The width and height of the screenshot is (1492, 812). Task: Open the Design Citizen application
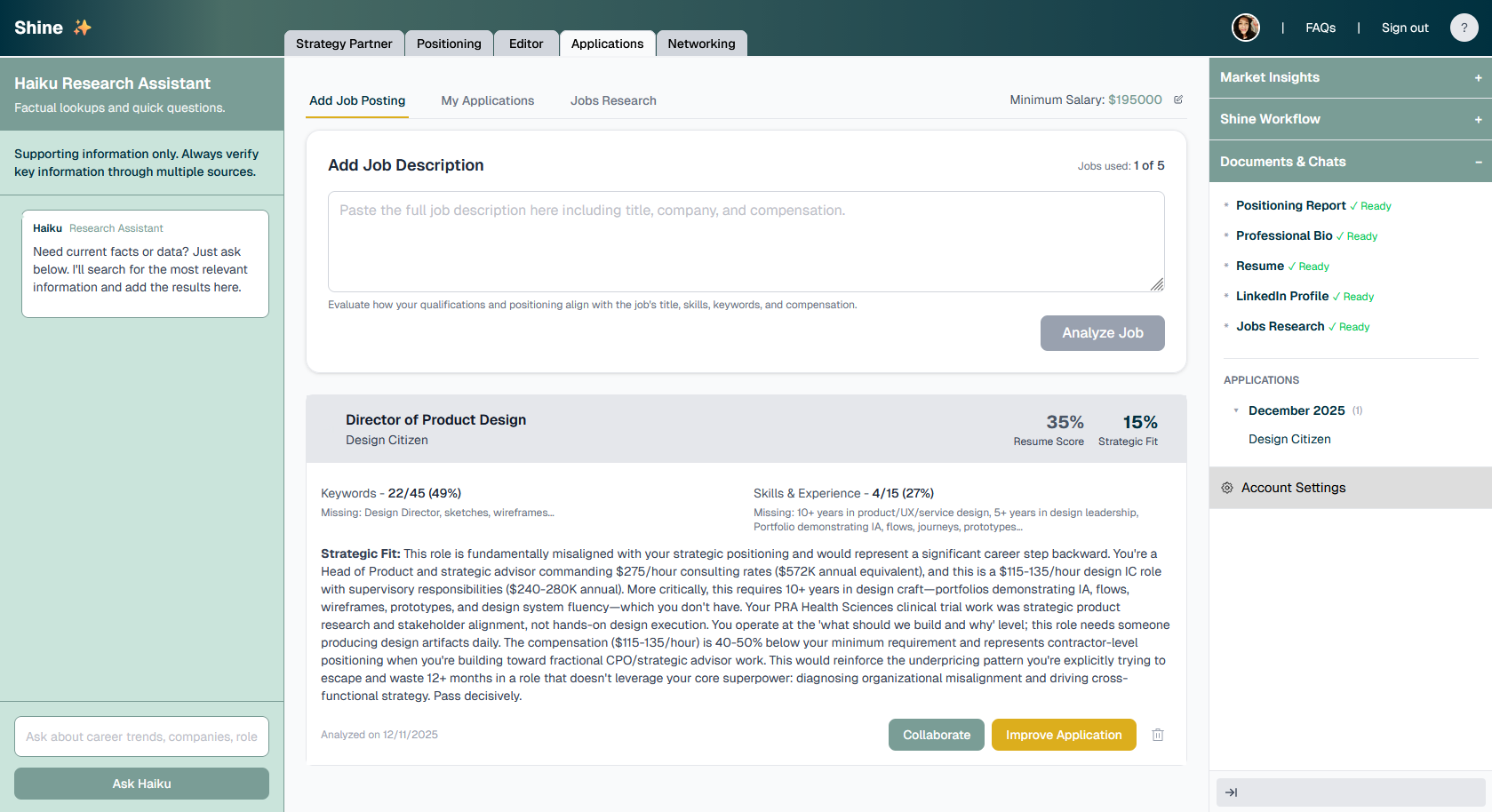(1289, 439)
